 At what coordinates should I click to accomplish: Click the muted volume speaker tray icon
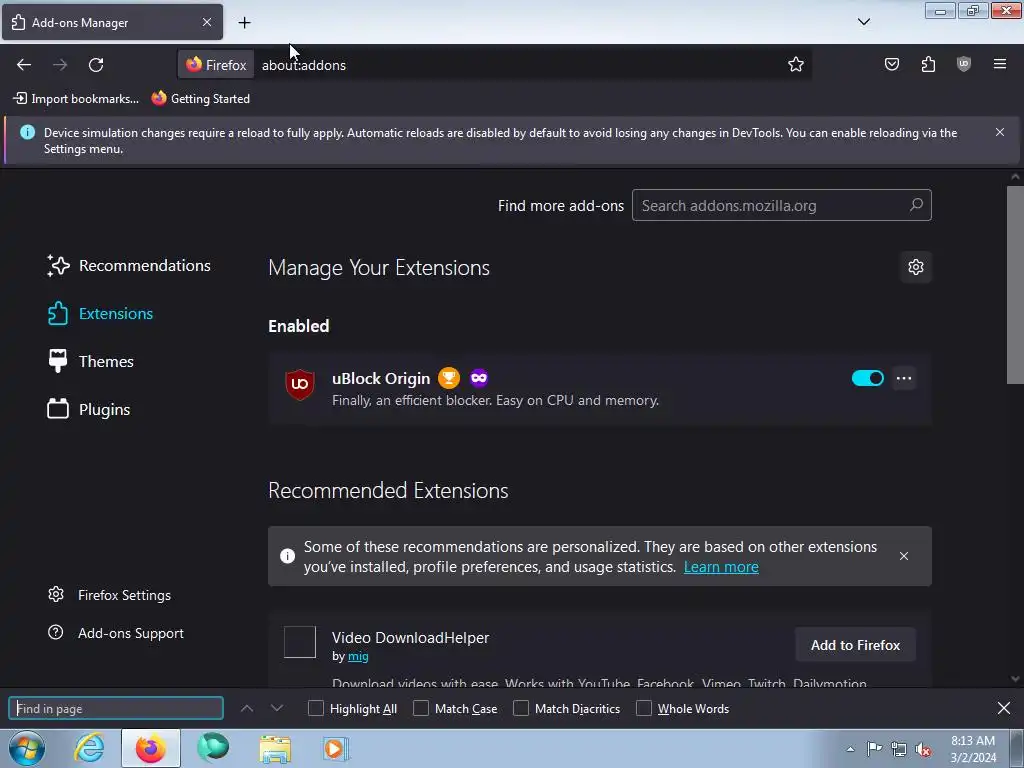pos(923,749)
